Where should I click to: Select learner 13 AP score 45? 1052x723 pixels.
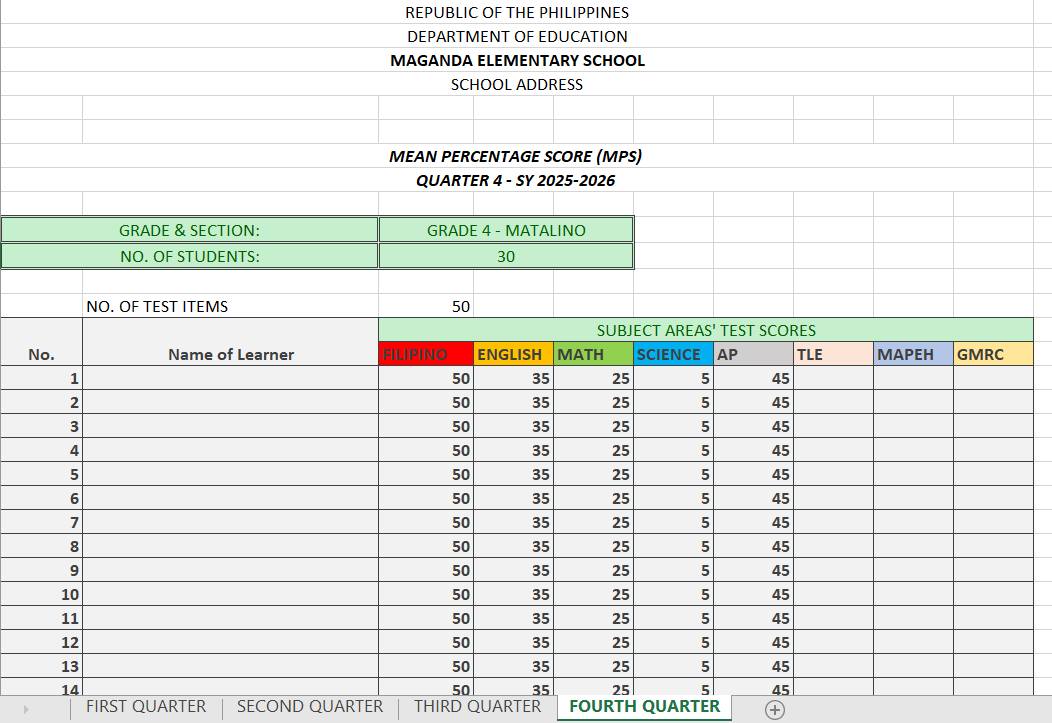(x=753, y=667)
